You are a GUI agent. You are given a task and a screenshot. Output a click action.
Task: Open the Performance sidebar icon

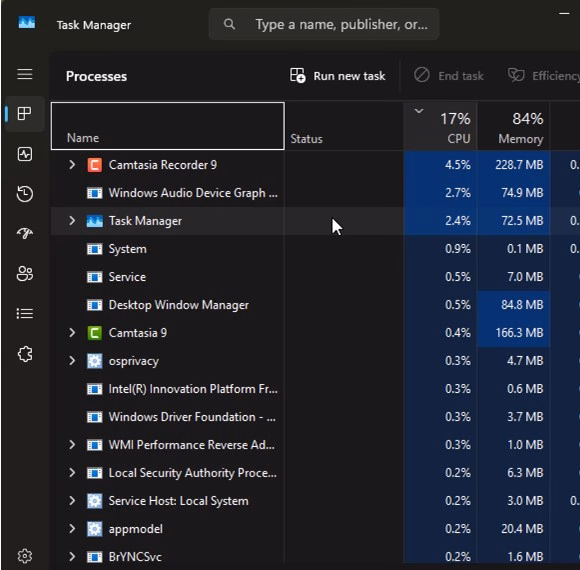pos(25,154)
